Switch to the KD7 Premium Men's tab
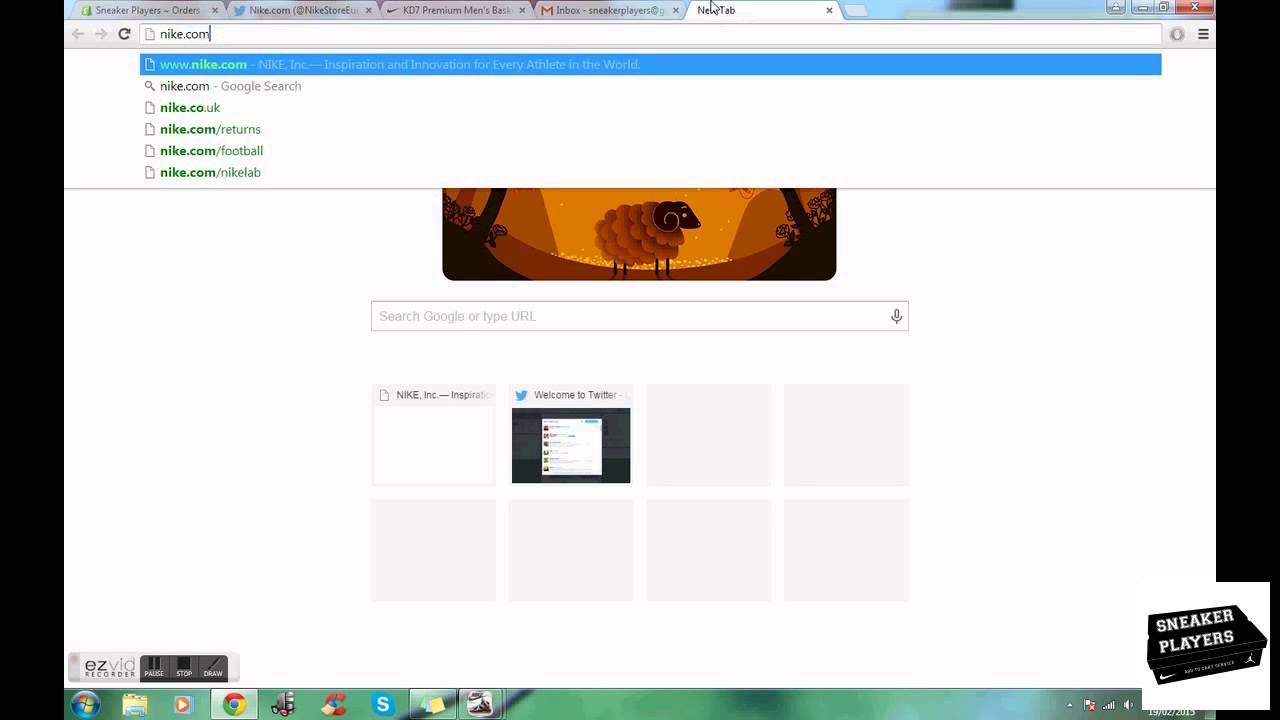The image size is (1280, 720). pyautogui.click(x=456, y=10)
